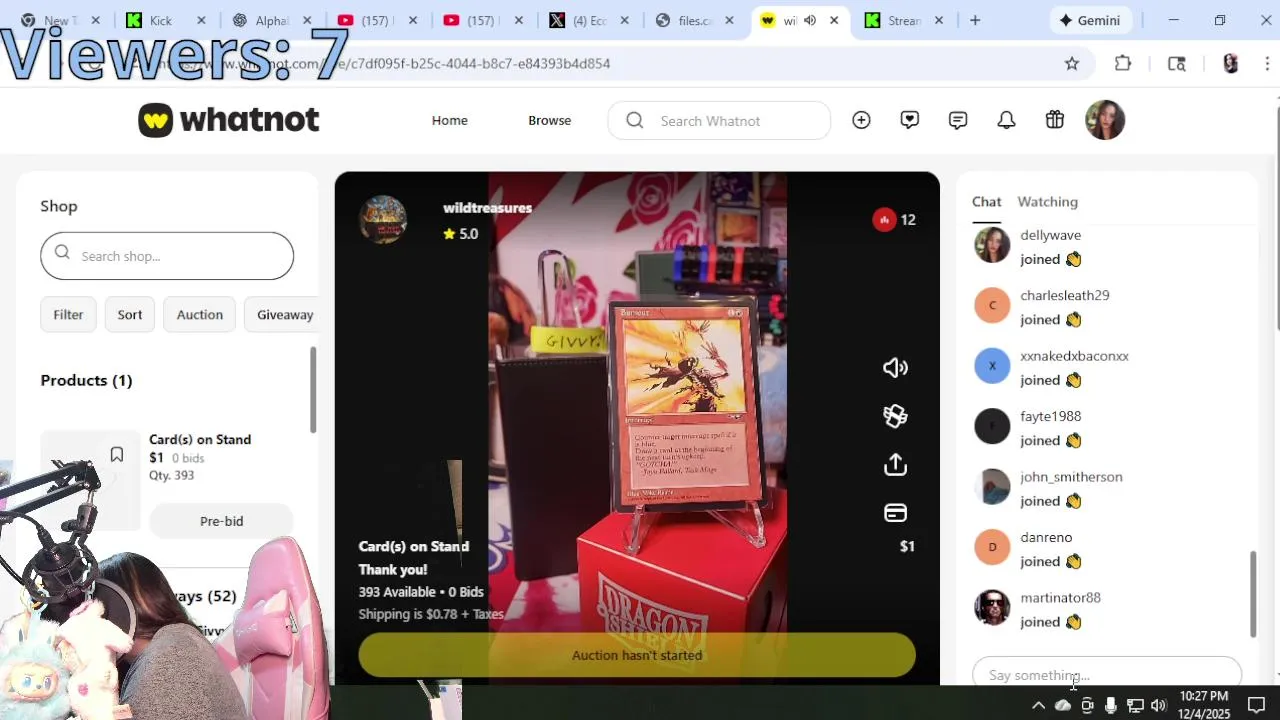1280x720 pixels.
Task: Go to Browse in the navigation
Action: pos(549,120)
